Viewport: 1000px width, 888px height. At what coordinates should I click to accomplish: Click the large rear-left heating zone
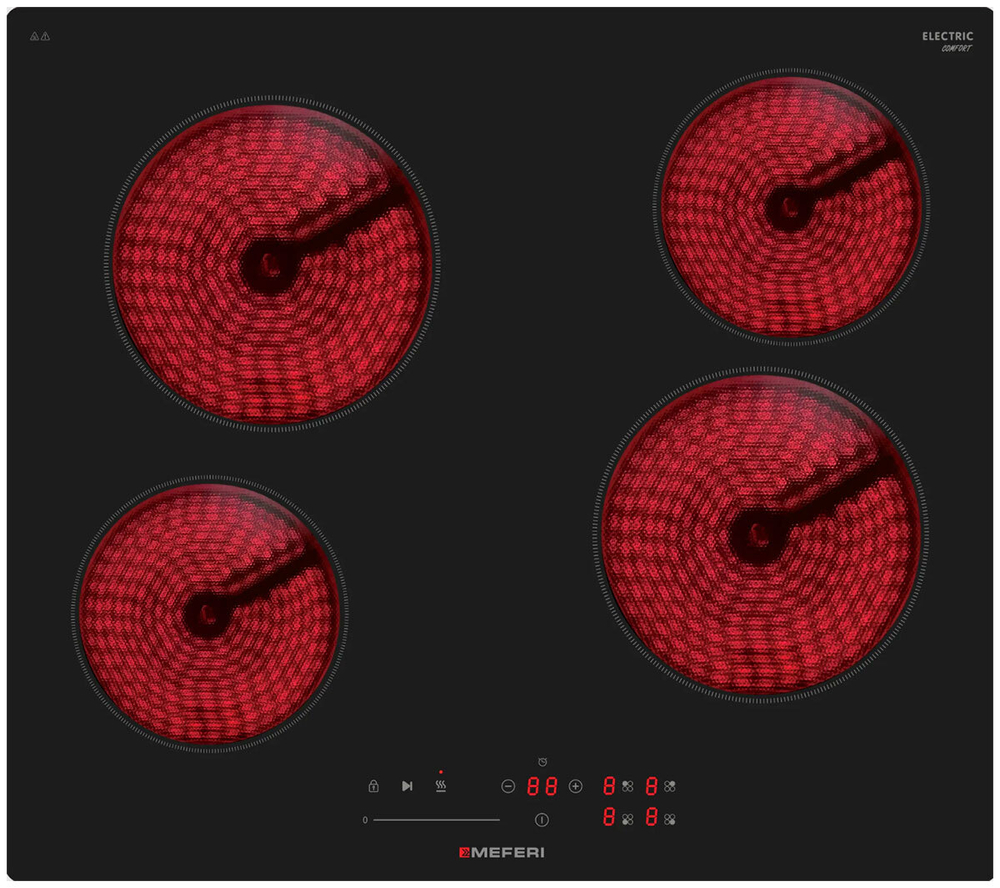(272, 264)
